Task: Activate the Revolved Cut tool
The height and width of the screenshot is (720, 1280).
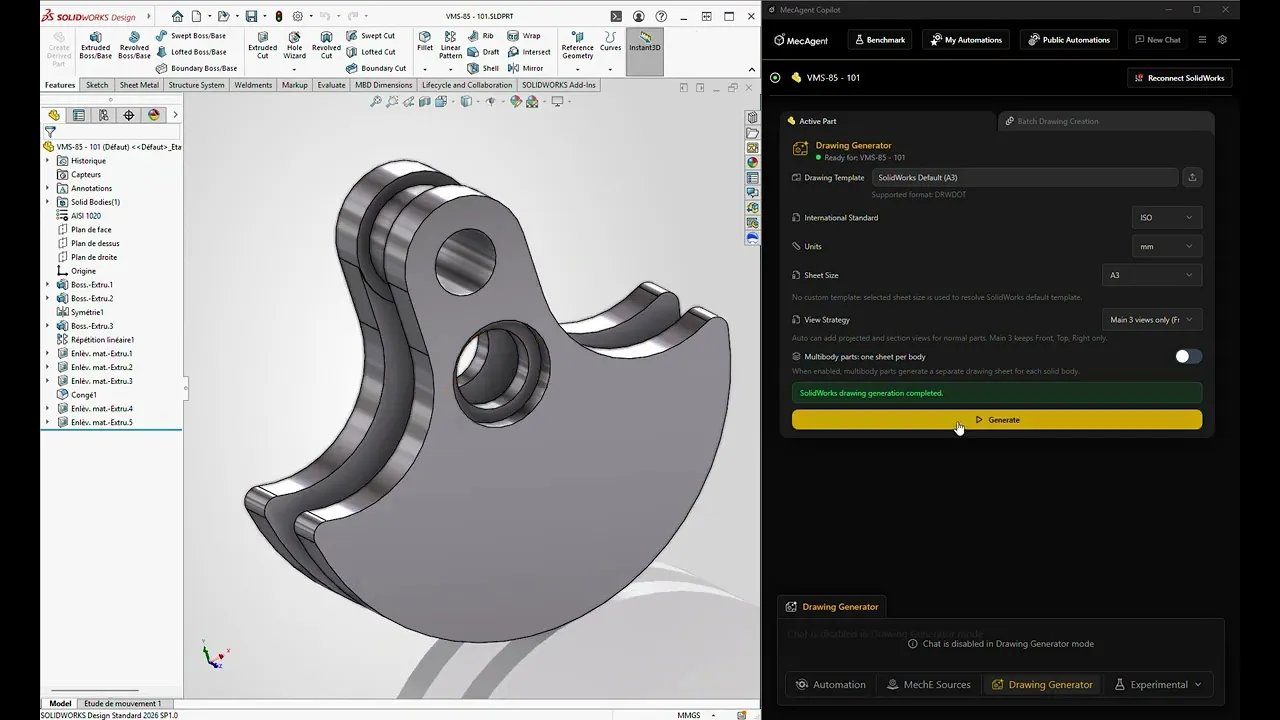Action: (326, 45)
